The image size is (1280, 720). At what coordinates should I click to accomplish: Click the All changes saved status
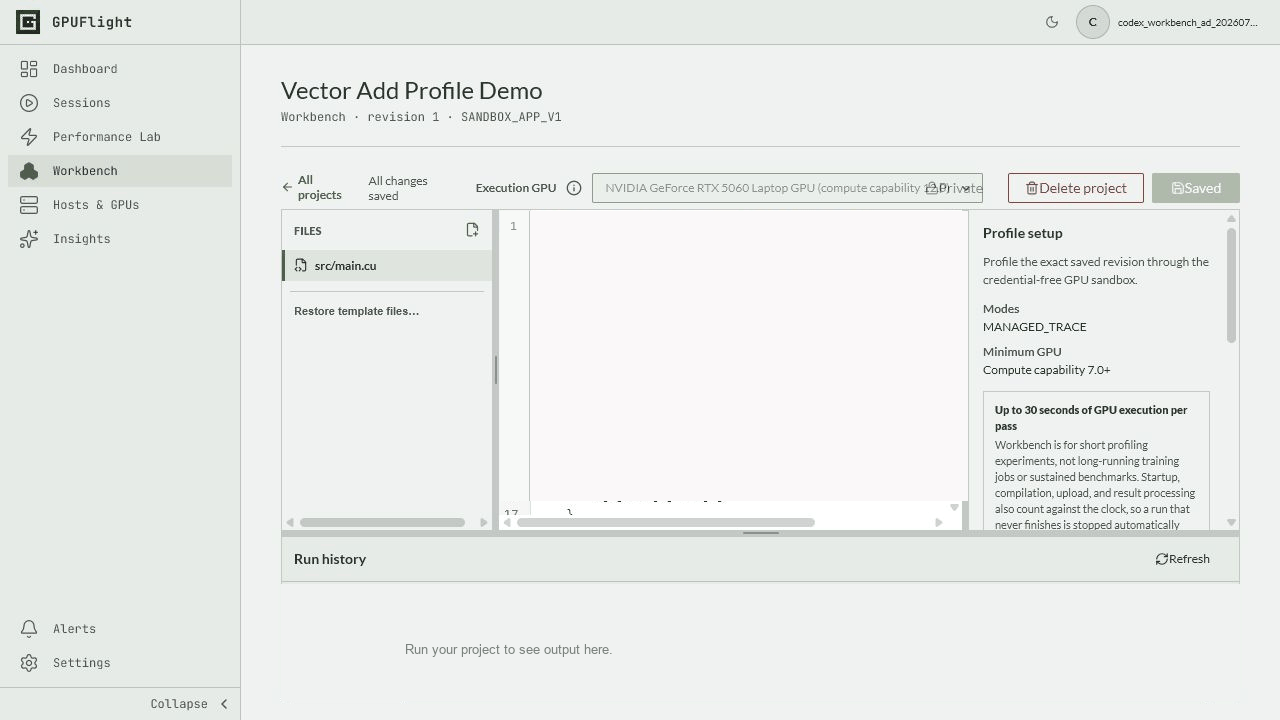point(398,188)
